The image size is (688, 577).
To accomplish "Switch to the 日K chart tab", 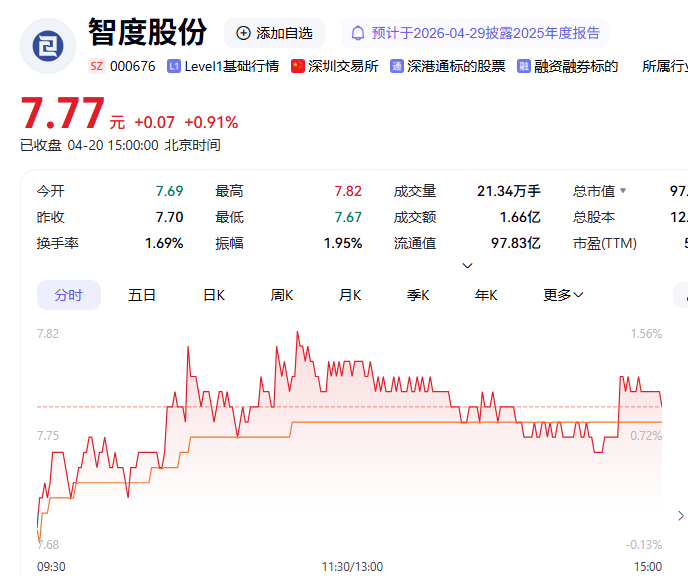I will tap(214, 295).
